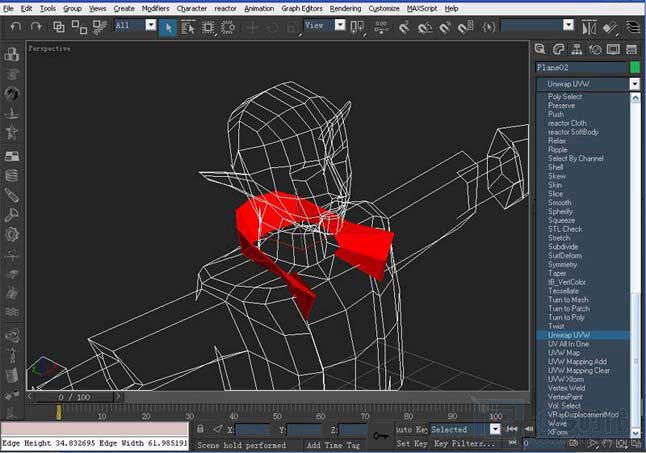Open the Graph Editors menu
This screenshot has height=453, width=646.
tap(302, 8)
